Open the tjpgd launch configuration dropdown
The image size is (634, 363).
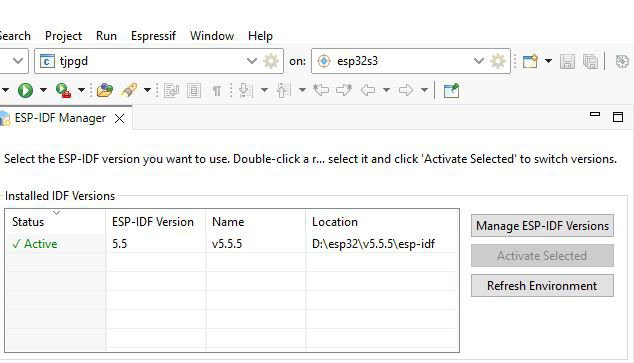251,61
